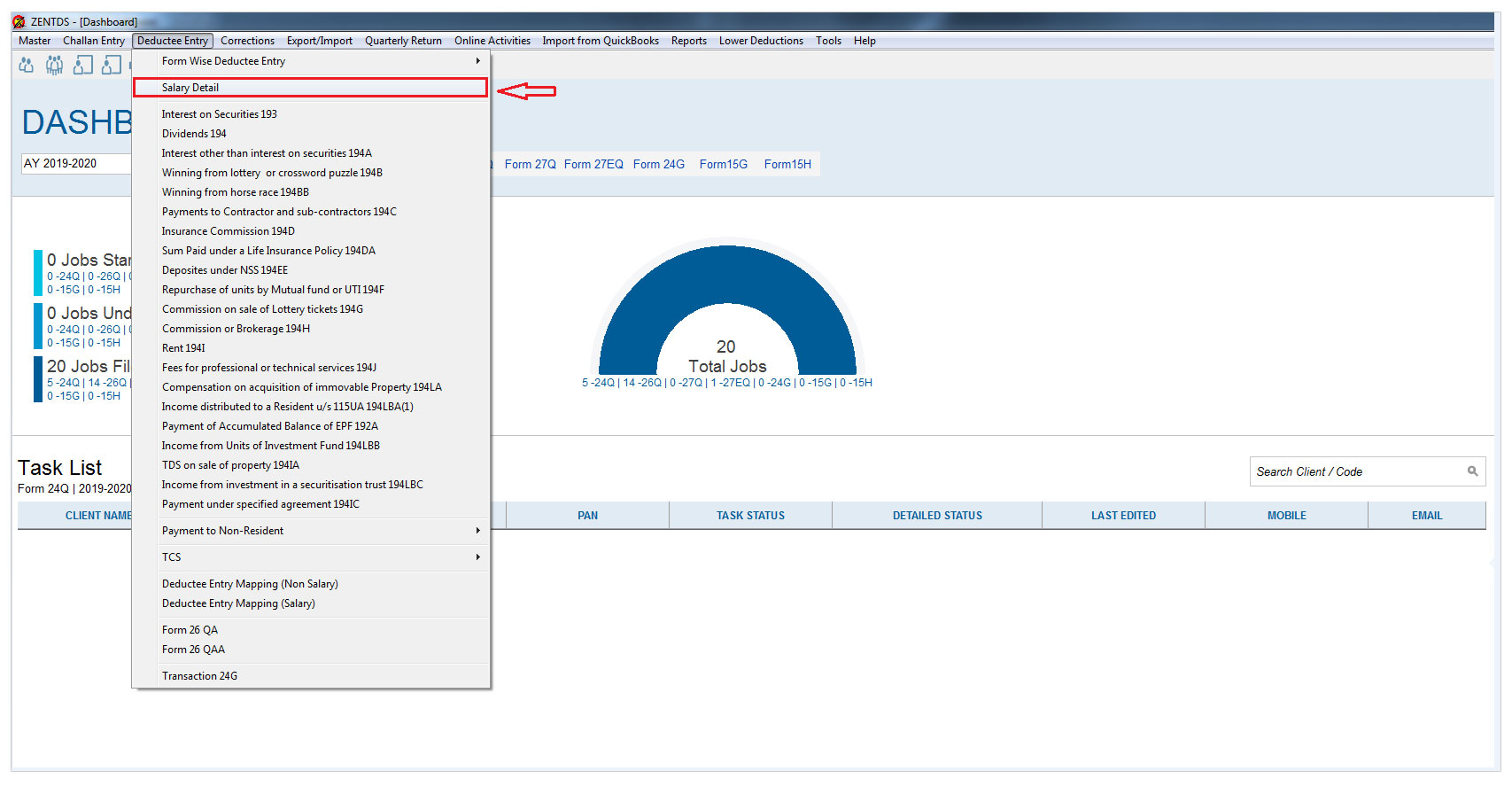Open the Reports menu
Image resolution: width=1512 pixels, height=786 pixels.
(688, 41)
